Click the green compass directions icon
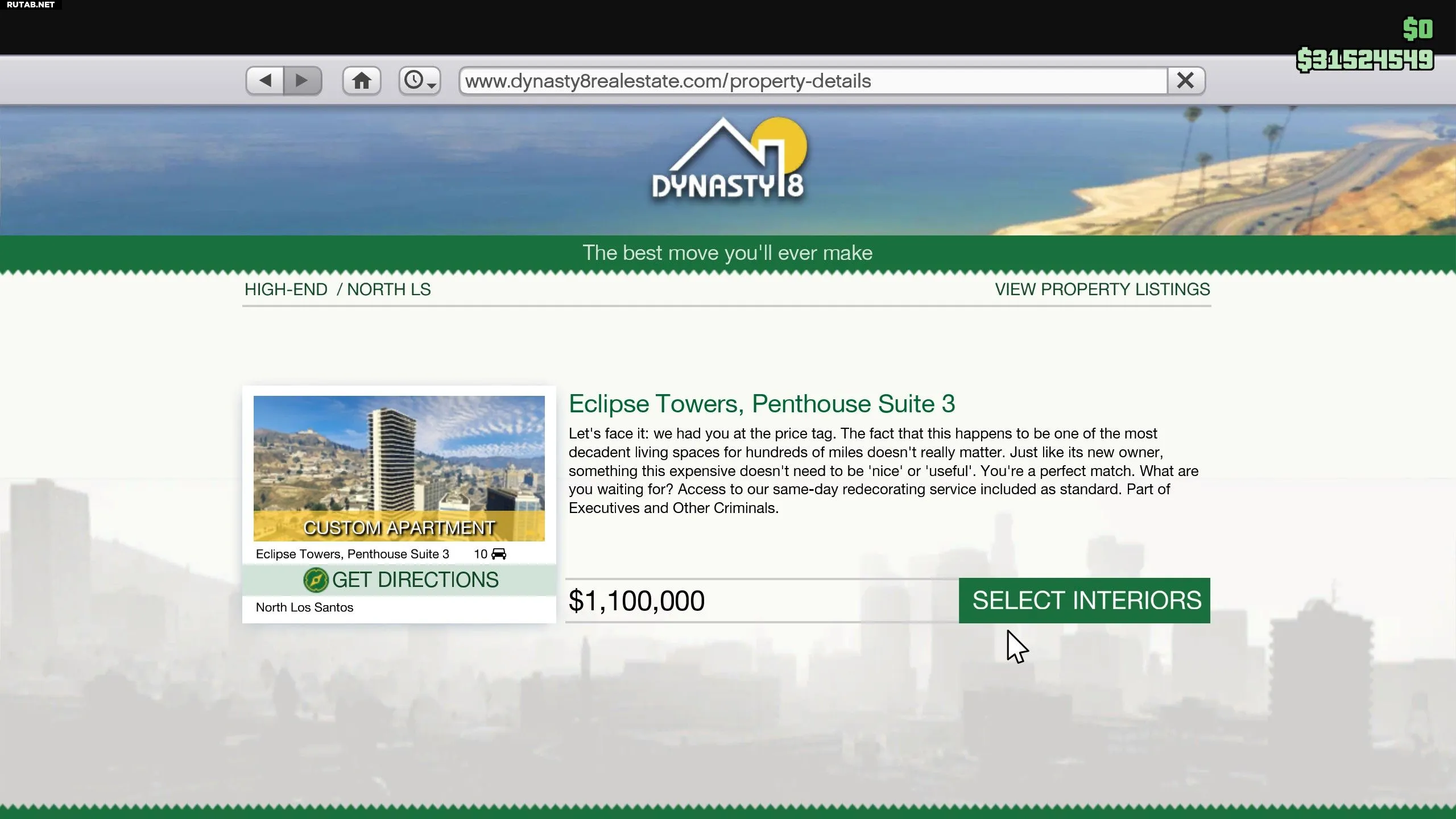The width and height of the screenshot is (1456, 819). 316,580
